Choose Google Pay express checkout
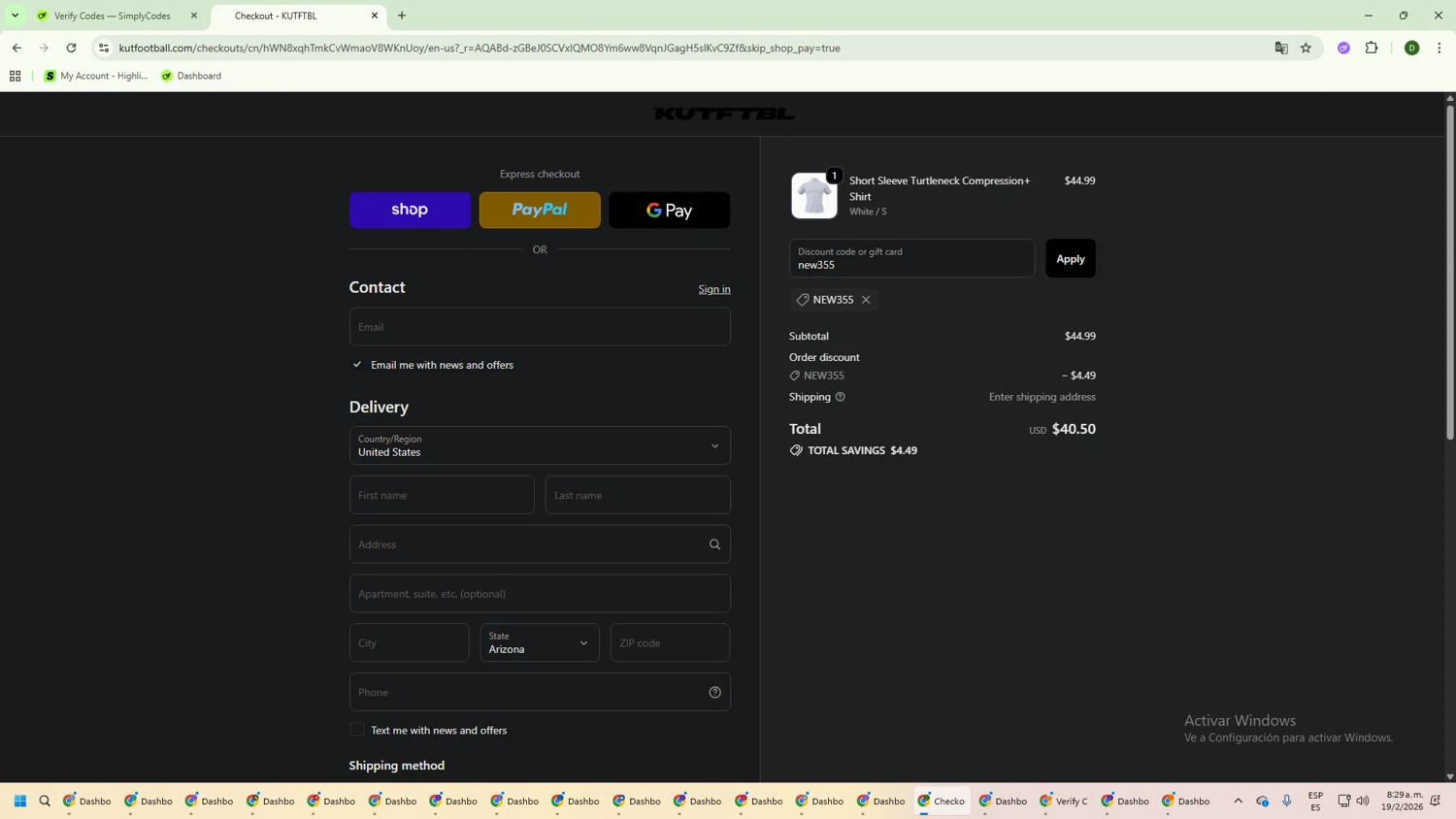 [670, 210]
